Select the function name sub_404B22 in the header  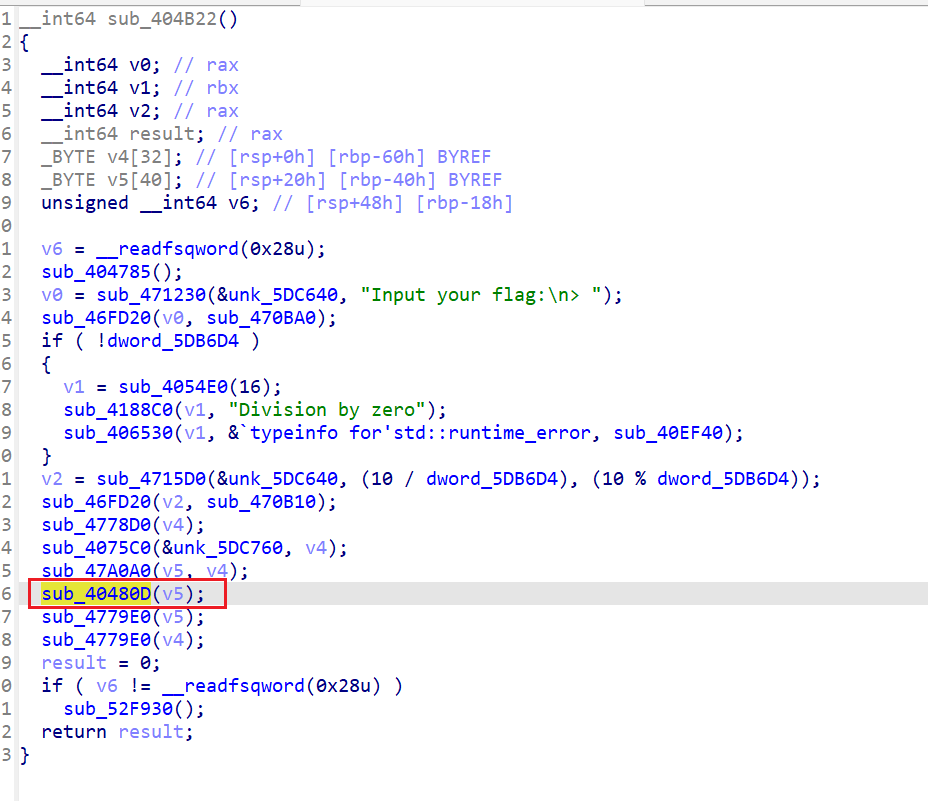pyautogui.click(x=162, y=19)
